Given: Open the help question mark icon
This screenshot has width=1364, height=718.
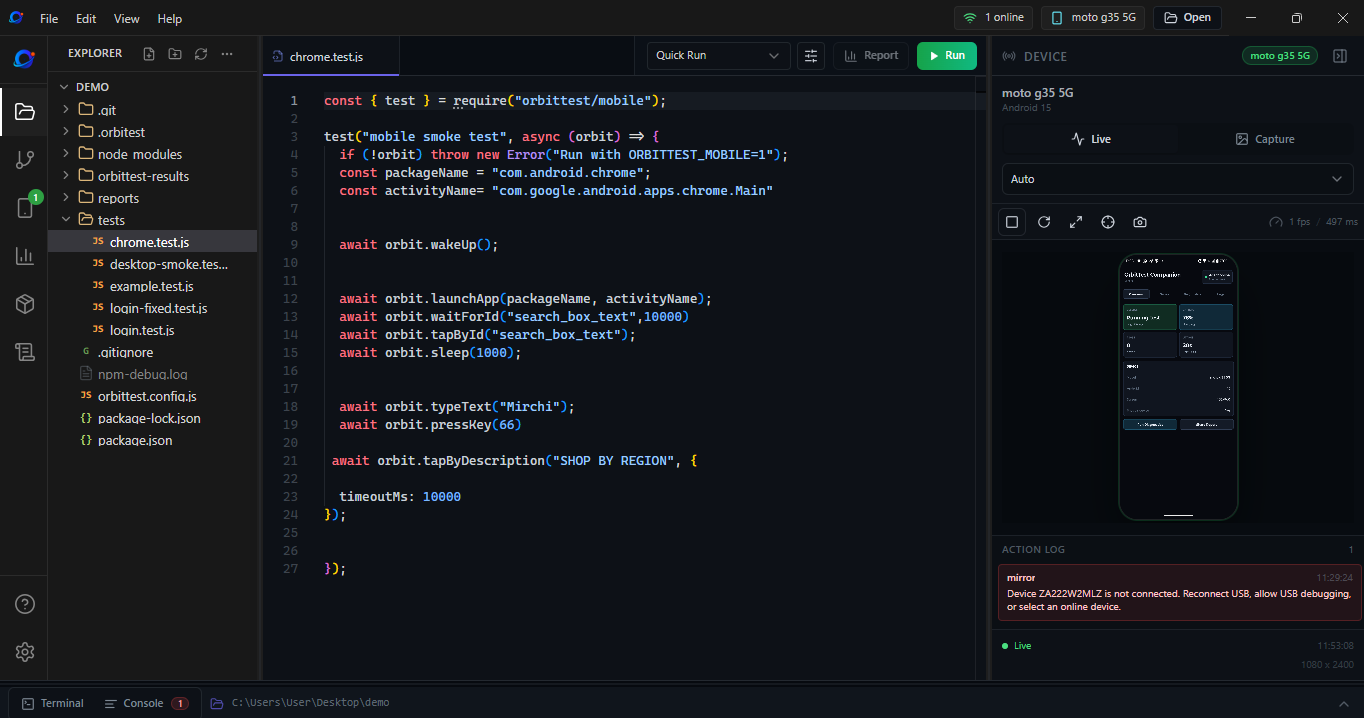Looking at the screenshot, I should pos(24,604).
